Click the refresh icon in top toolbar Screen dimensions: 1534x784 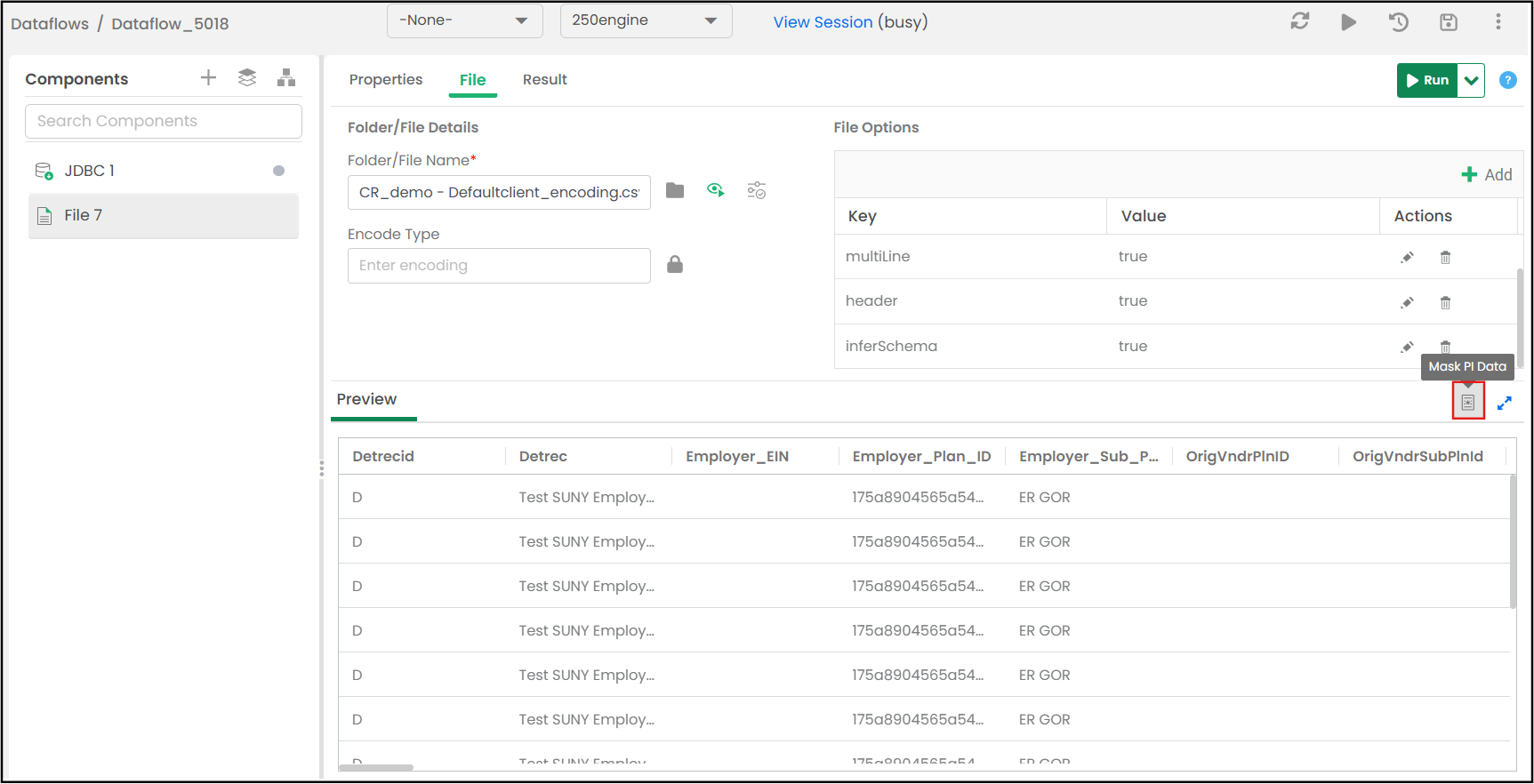point(1299,21)
